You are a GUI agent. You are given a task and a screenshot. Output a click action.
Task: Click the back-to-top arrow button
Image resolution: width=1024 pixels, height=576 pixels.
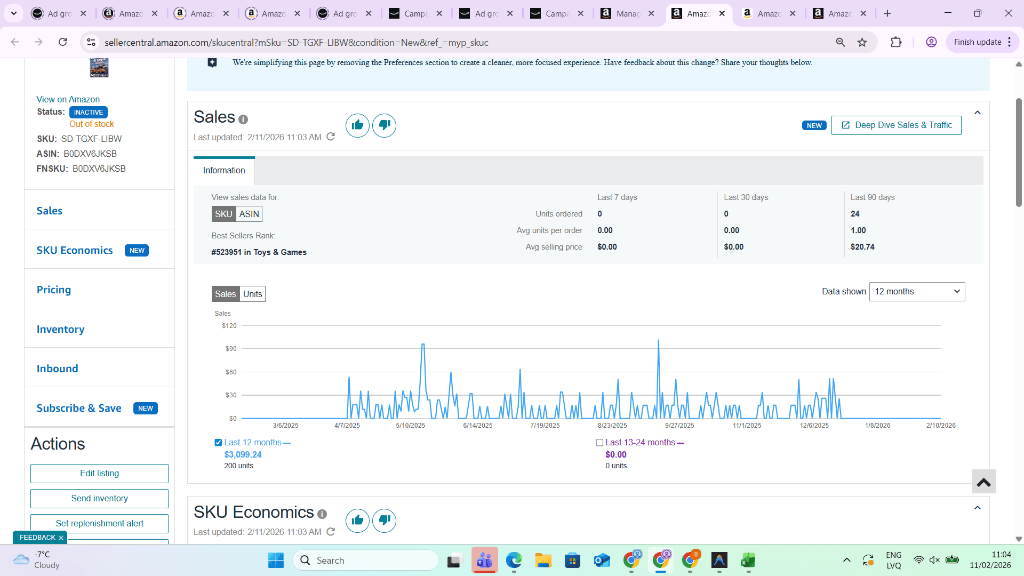click(x=984, y=482)
